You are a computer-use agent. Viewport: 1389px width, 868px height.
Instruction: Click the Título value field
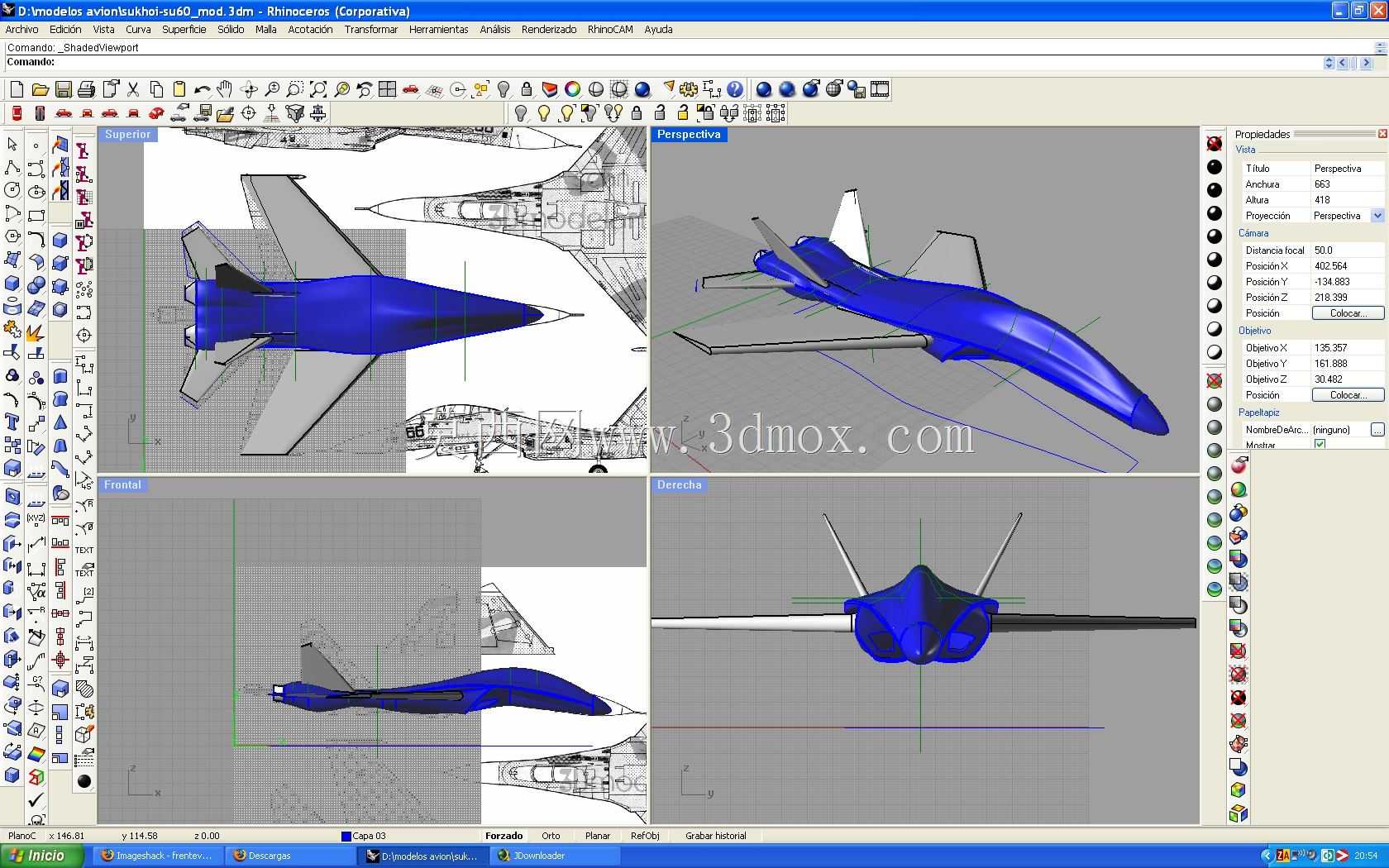[x=1348, y=169]
